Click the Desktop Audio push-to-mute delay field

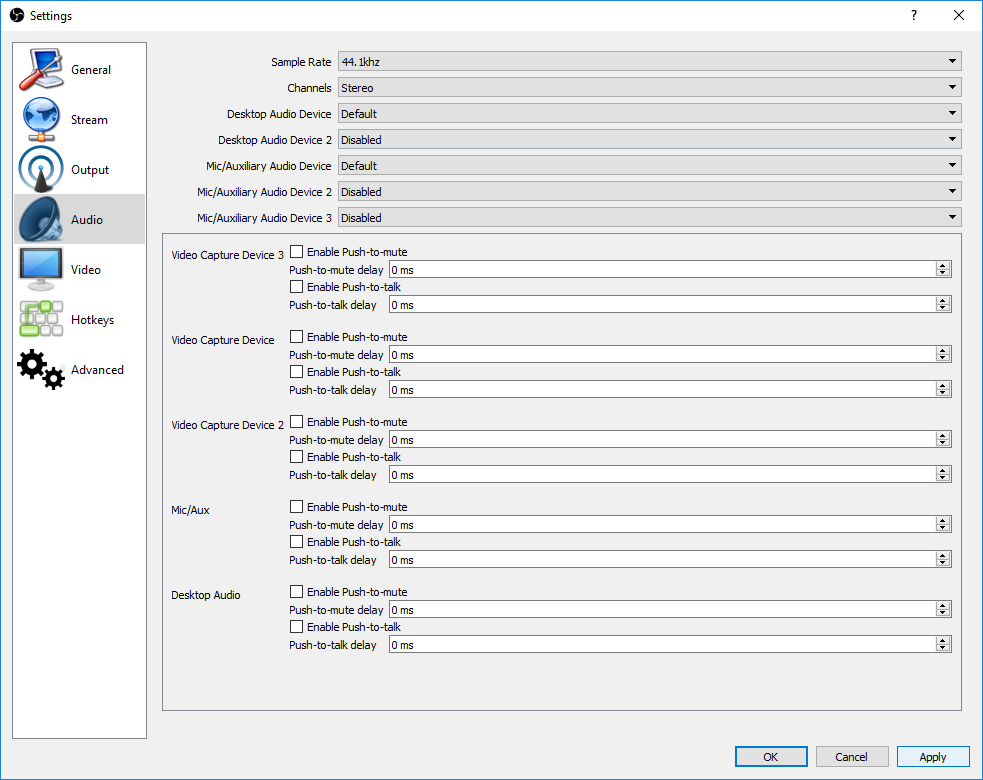point(660,610)
